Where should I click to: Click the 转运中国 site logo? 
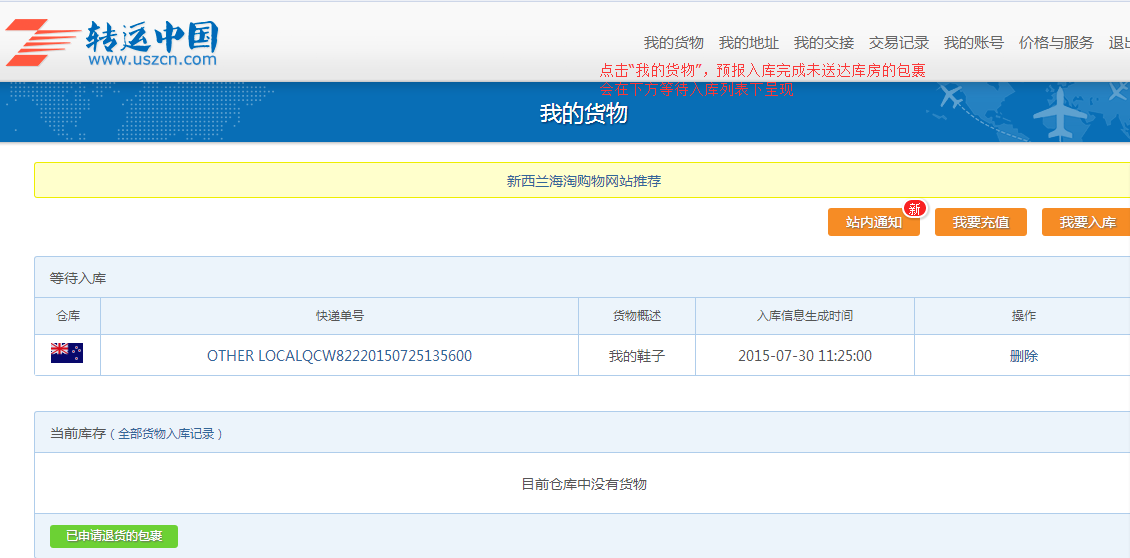tap(112, 43)
